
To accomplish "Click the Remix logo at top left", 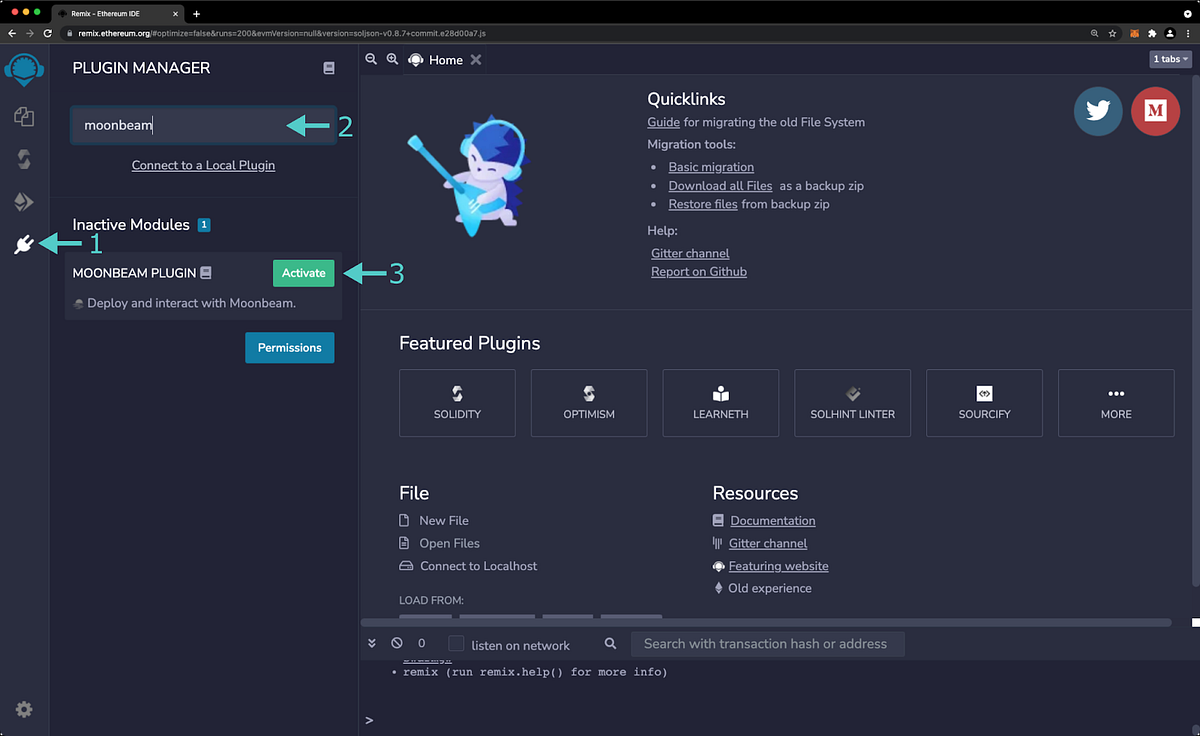I will point(23,70).
